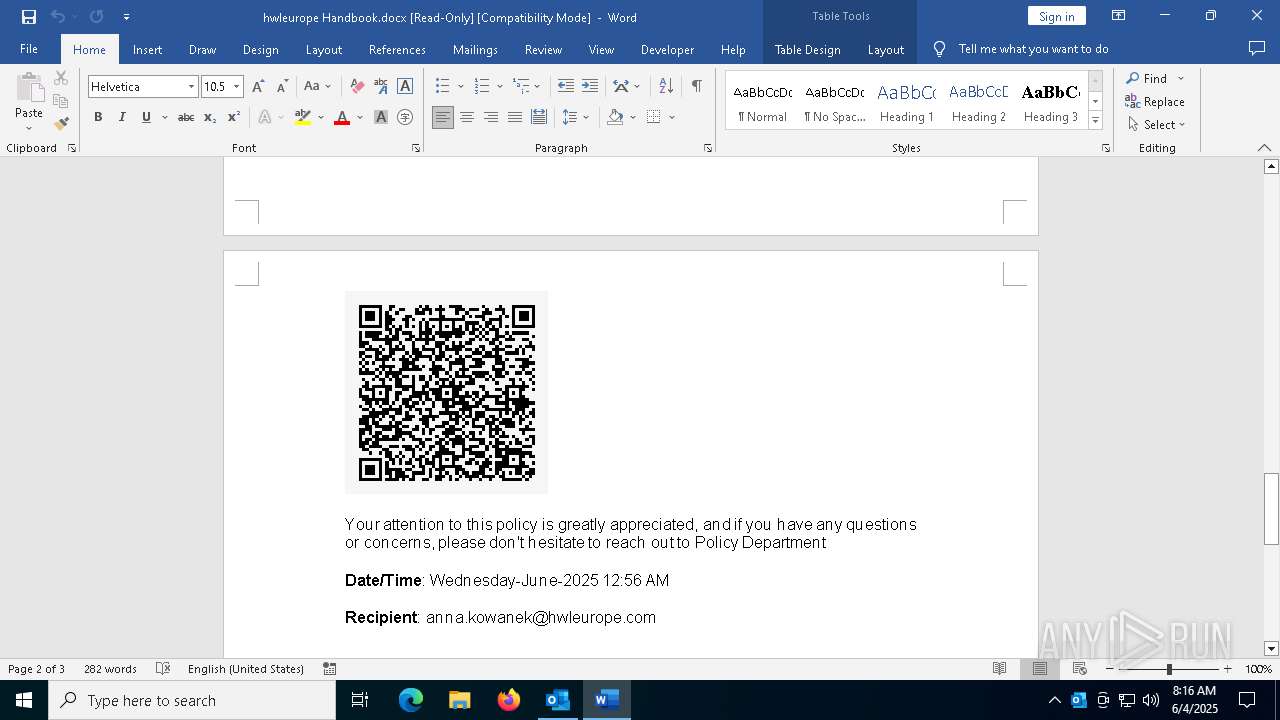Open Ribbon Display Options icon
Image resolution: width=1280 pixels, height=720 pixels.
tap(1119, 16)
